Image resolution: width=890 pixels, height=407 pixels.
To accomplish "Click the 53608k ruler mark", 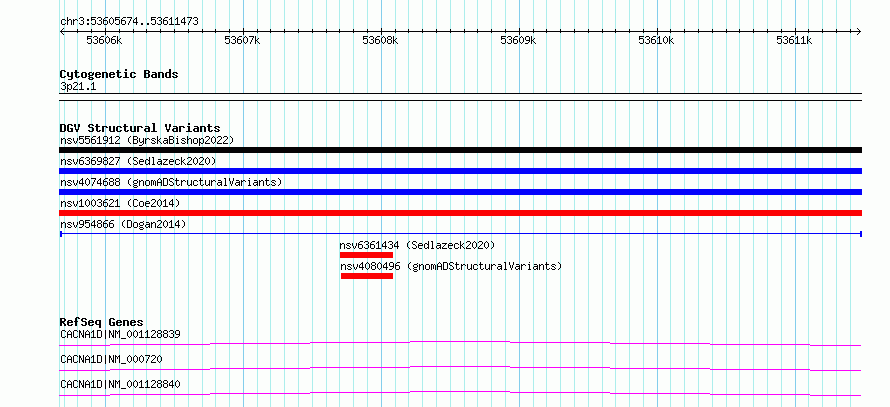I will coord(380,40).
